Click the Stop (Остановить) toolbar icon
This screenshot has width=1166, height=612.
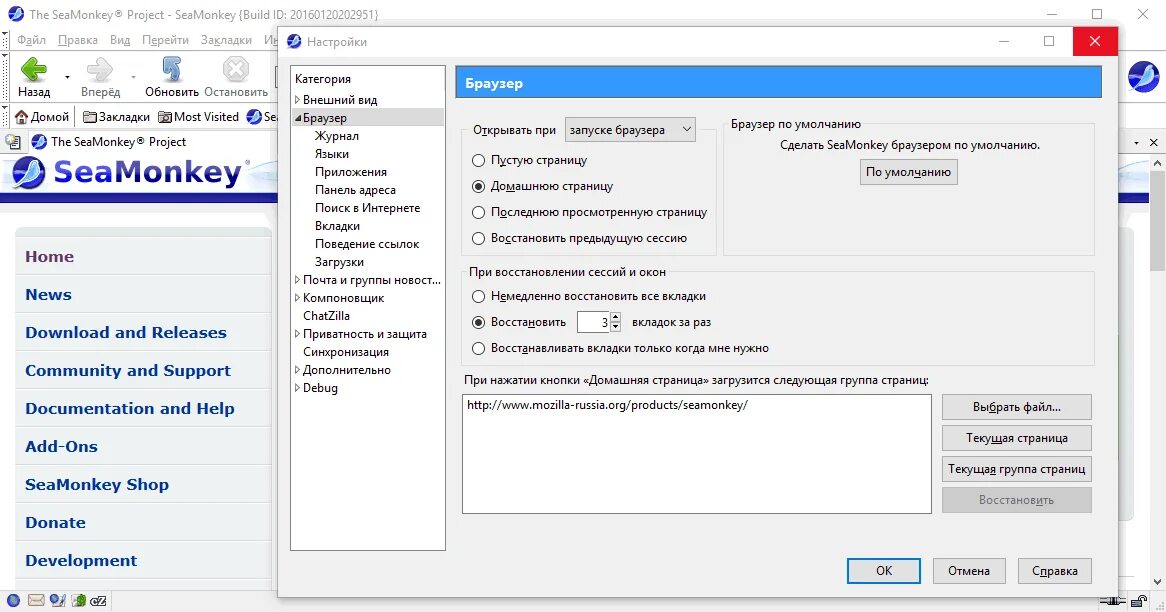[x=236, y=69]
